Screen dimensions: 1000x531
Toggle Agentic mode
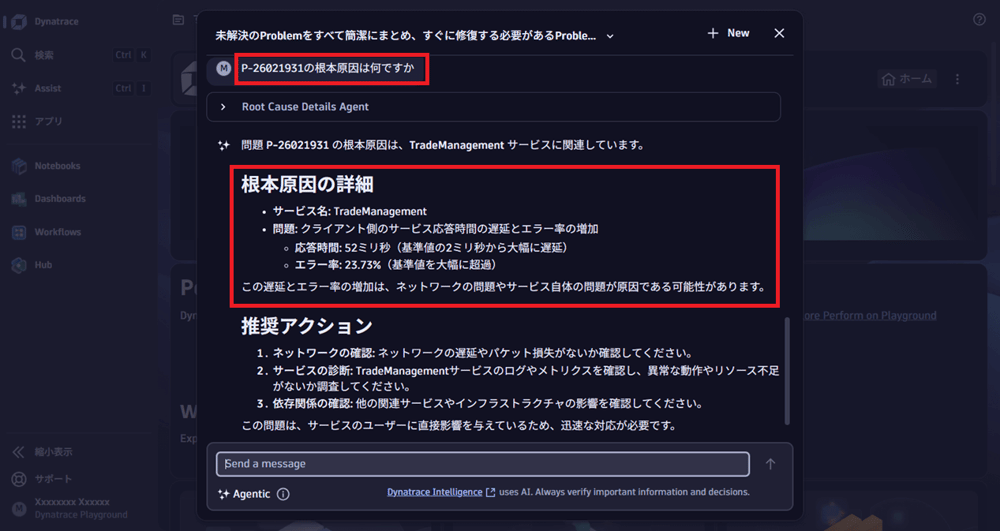pyautogui.click(x=244, y=494)
